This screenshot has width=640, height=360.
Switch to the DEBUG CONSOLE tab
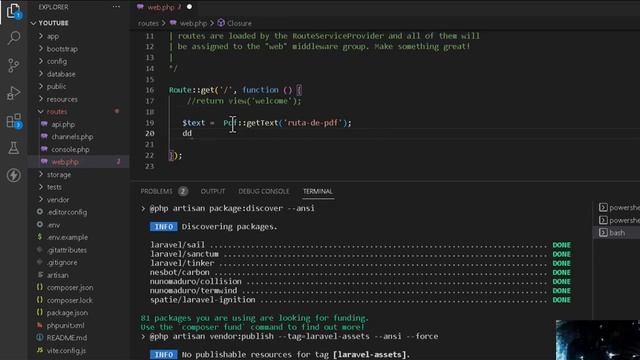[x=264, y=191]
